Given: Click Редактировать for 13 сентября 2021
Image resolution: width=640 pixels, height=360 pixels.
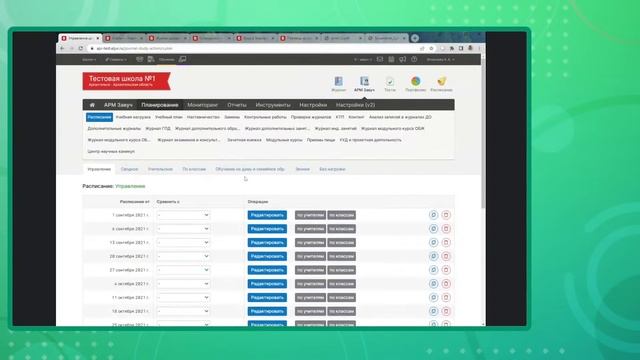Looking at the screenshot, I should pyautogui.click(x=267, y=242).
